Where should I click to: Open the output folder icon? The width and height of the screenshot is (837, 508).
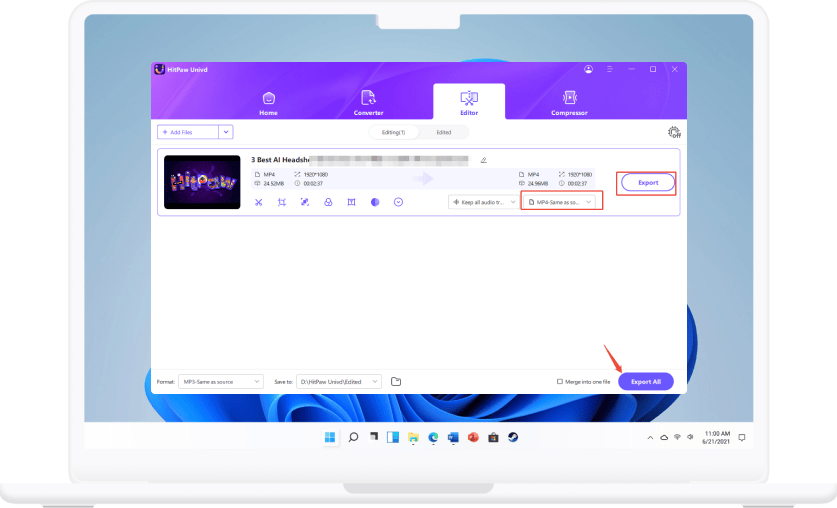click(396, 382)
